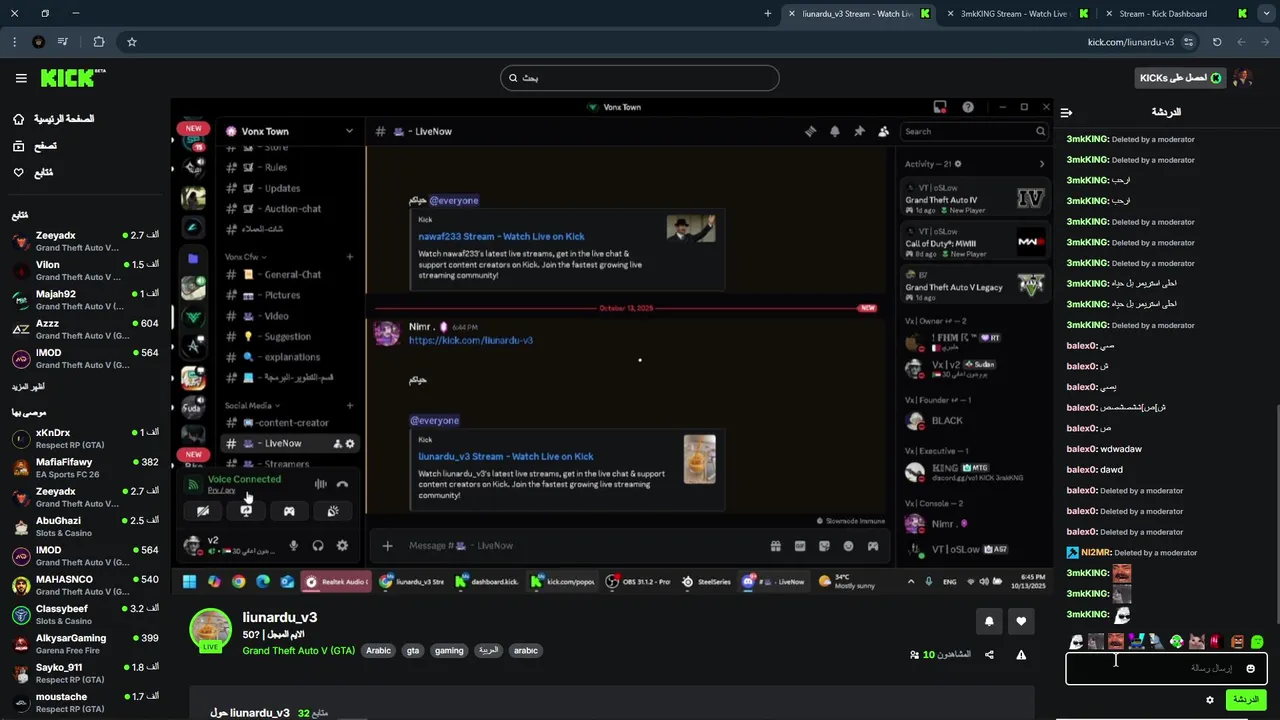
Task: Toggle Discord camera button
Action: pyautogui.click(x=203, y=511)
